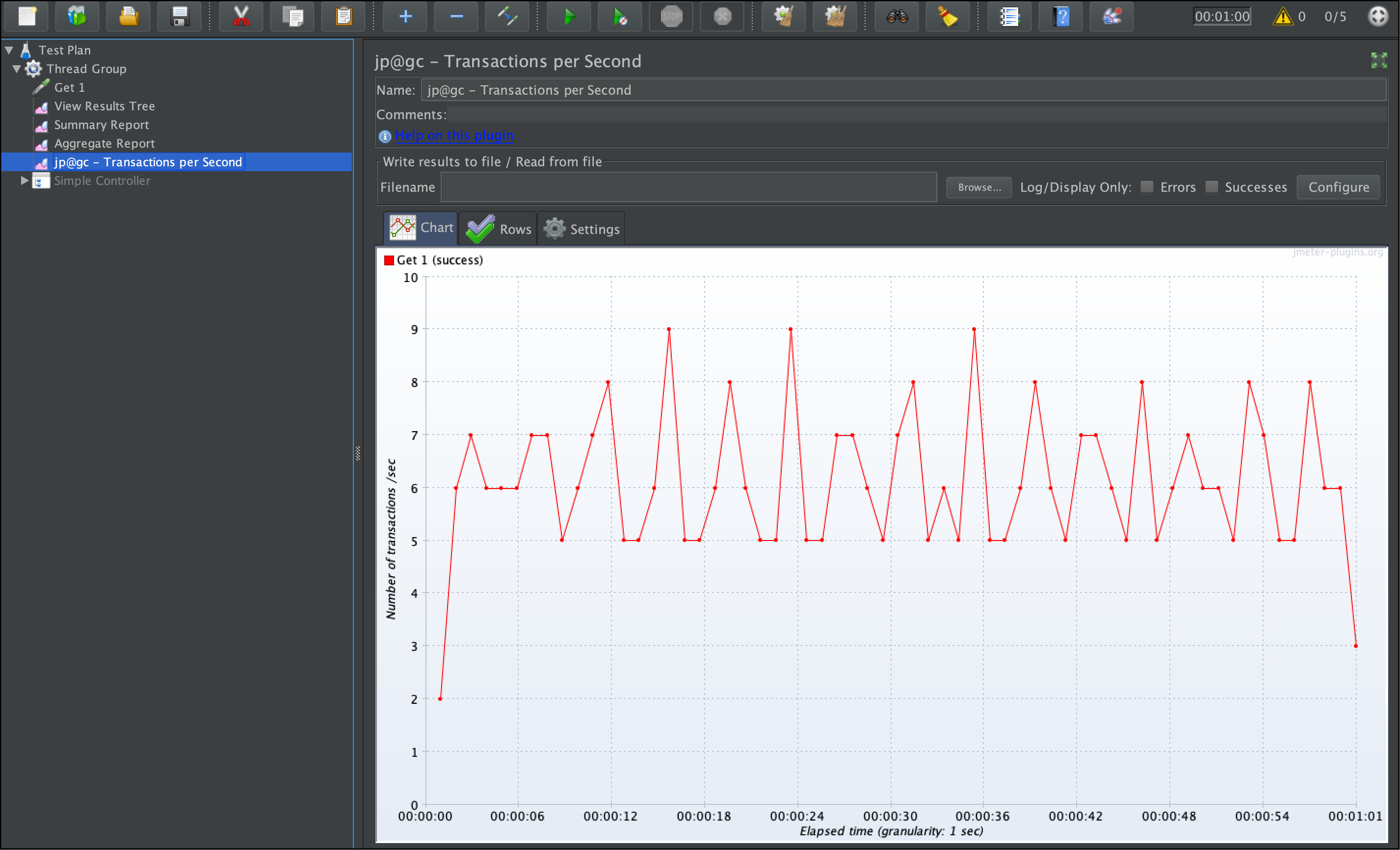Collapse the Thread Group tree node
This screenshot has height=850, width=1400.
[x=17, y=69]
